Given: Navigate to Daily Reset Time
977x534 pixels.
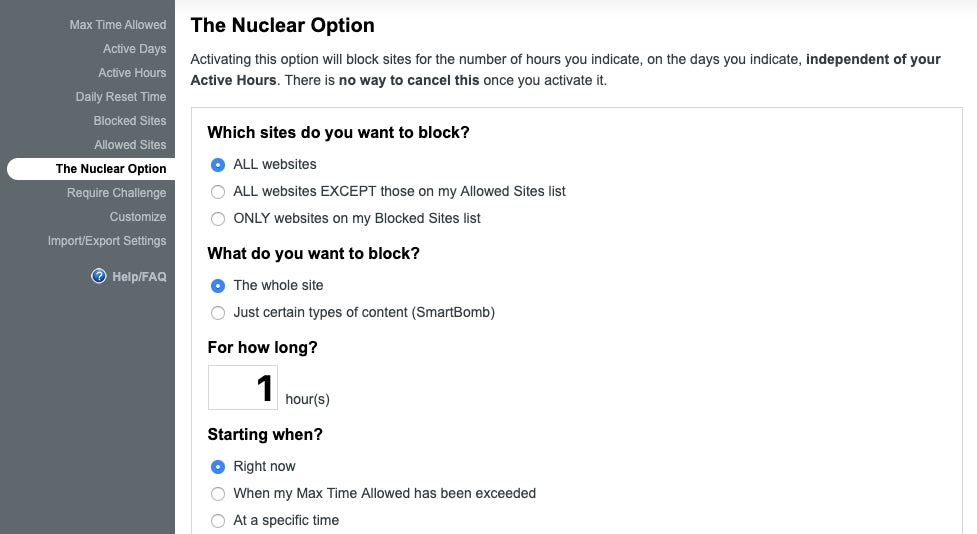Looking at the screenshot, I should (121, 97).
